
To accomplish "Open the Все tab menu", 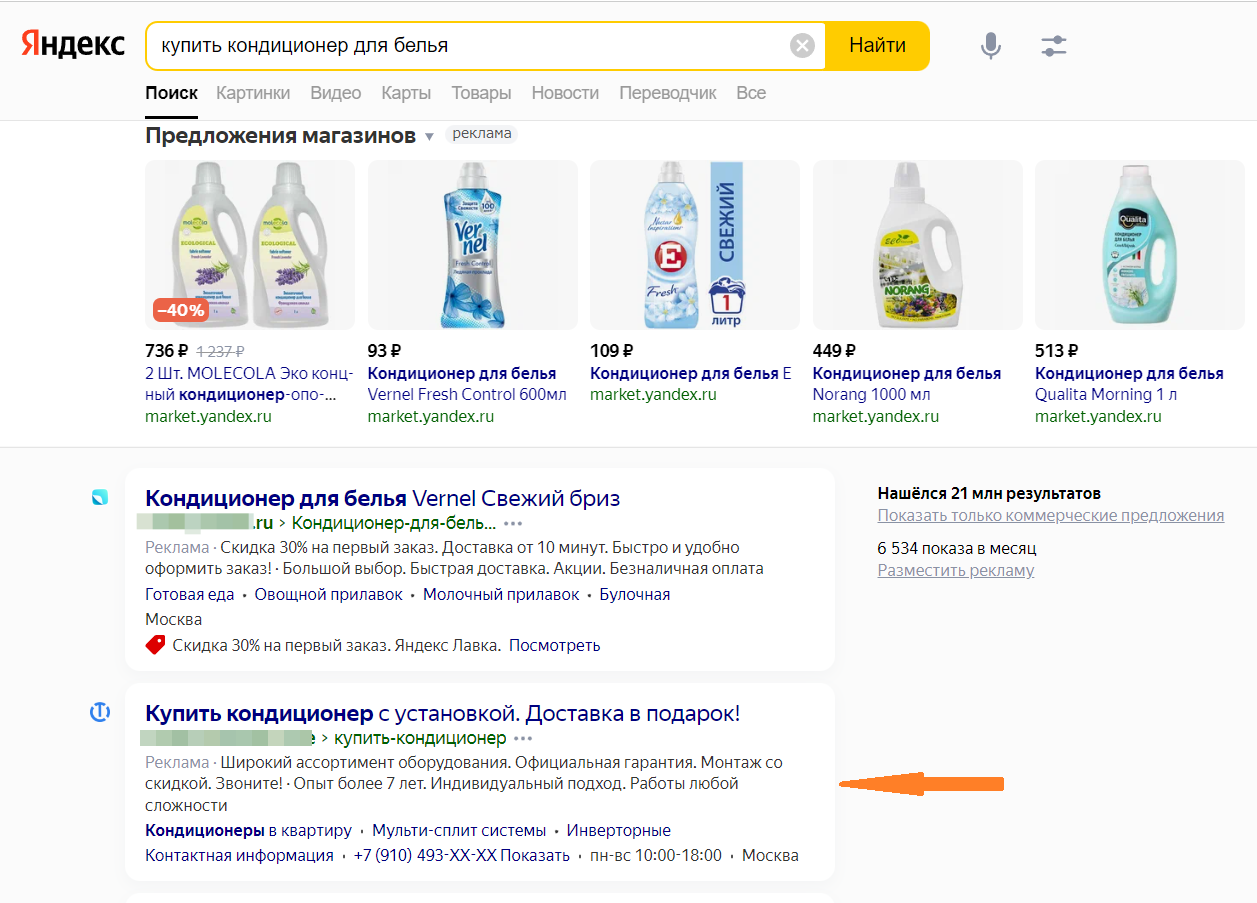I will [751, 93].
